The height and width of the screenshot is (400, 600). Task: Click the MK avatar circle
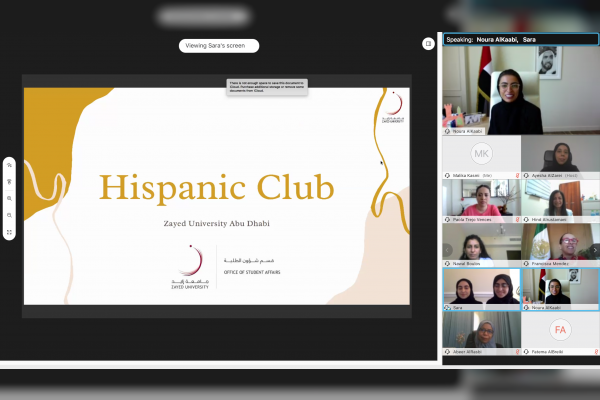[481, 153]
